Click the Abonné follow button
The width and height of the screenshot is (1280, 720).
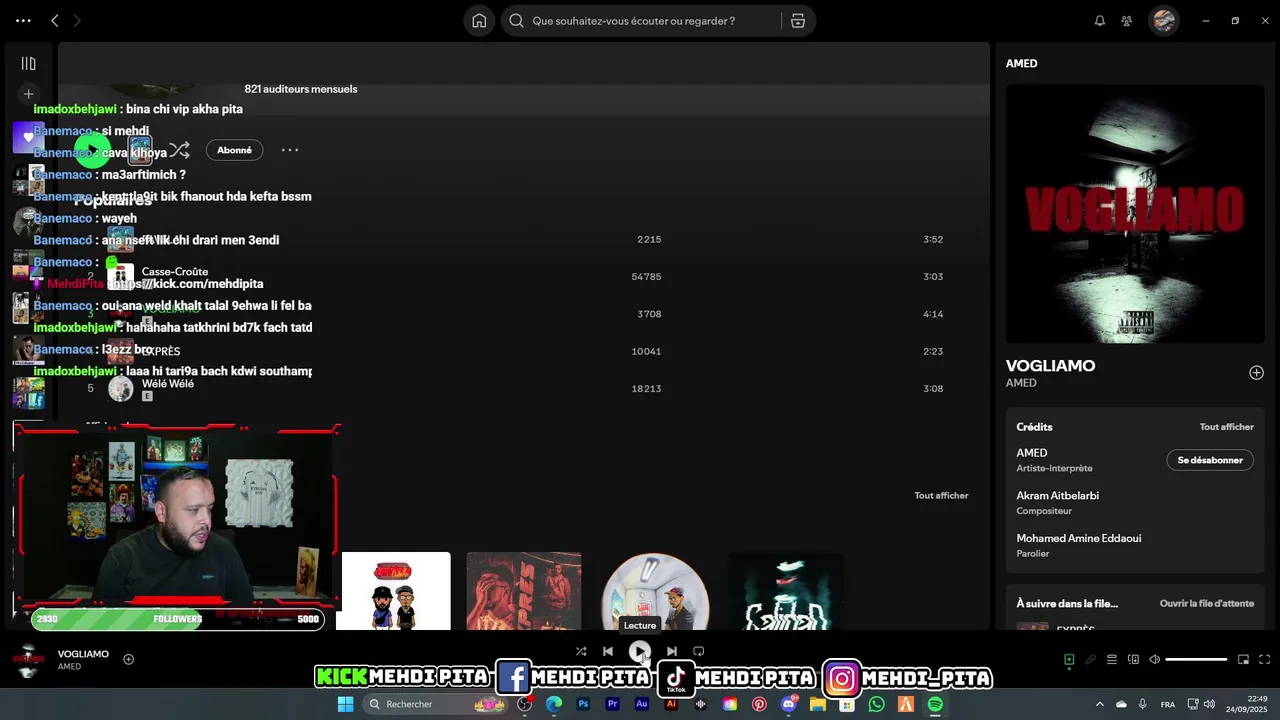235,150
